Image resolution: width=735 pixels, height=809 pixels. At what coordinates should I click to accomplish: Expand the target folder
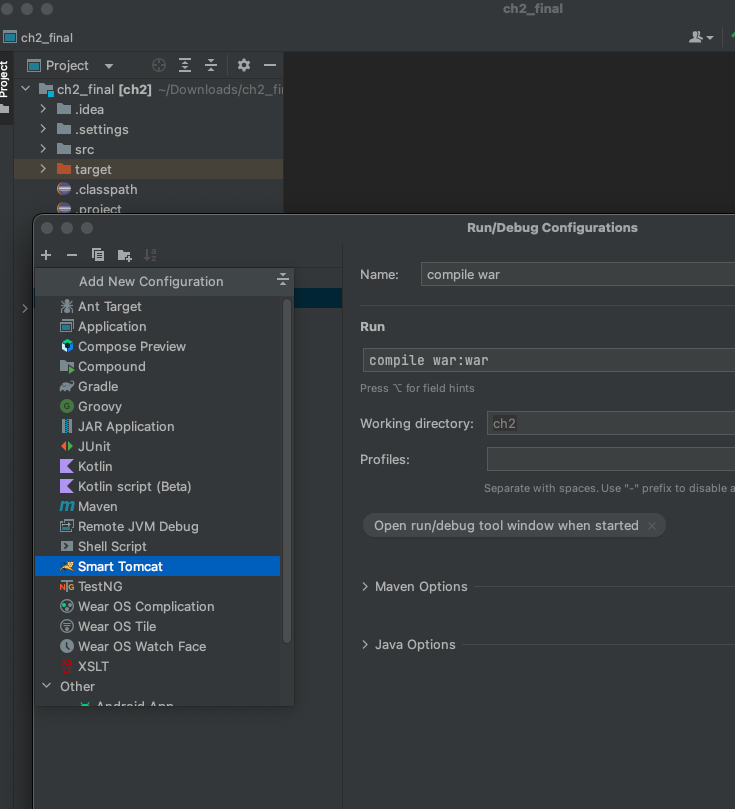click(x=43, y=169)
